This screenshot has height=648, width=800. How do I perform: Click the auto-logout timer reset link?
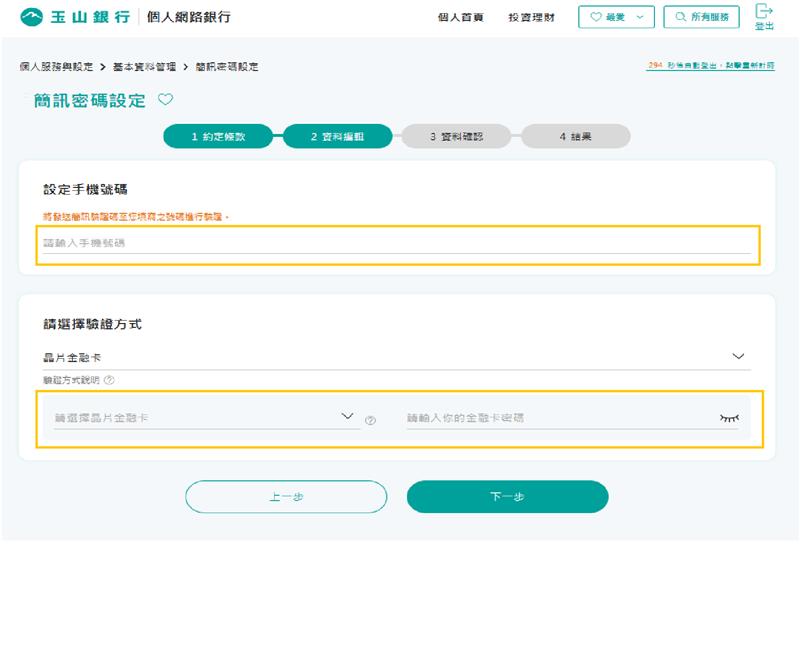pyautogui.click(x=711, y=65)
